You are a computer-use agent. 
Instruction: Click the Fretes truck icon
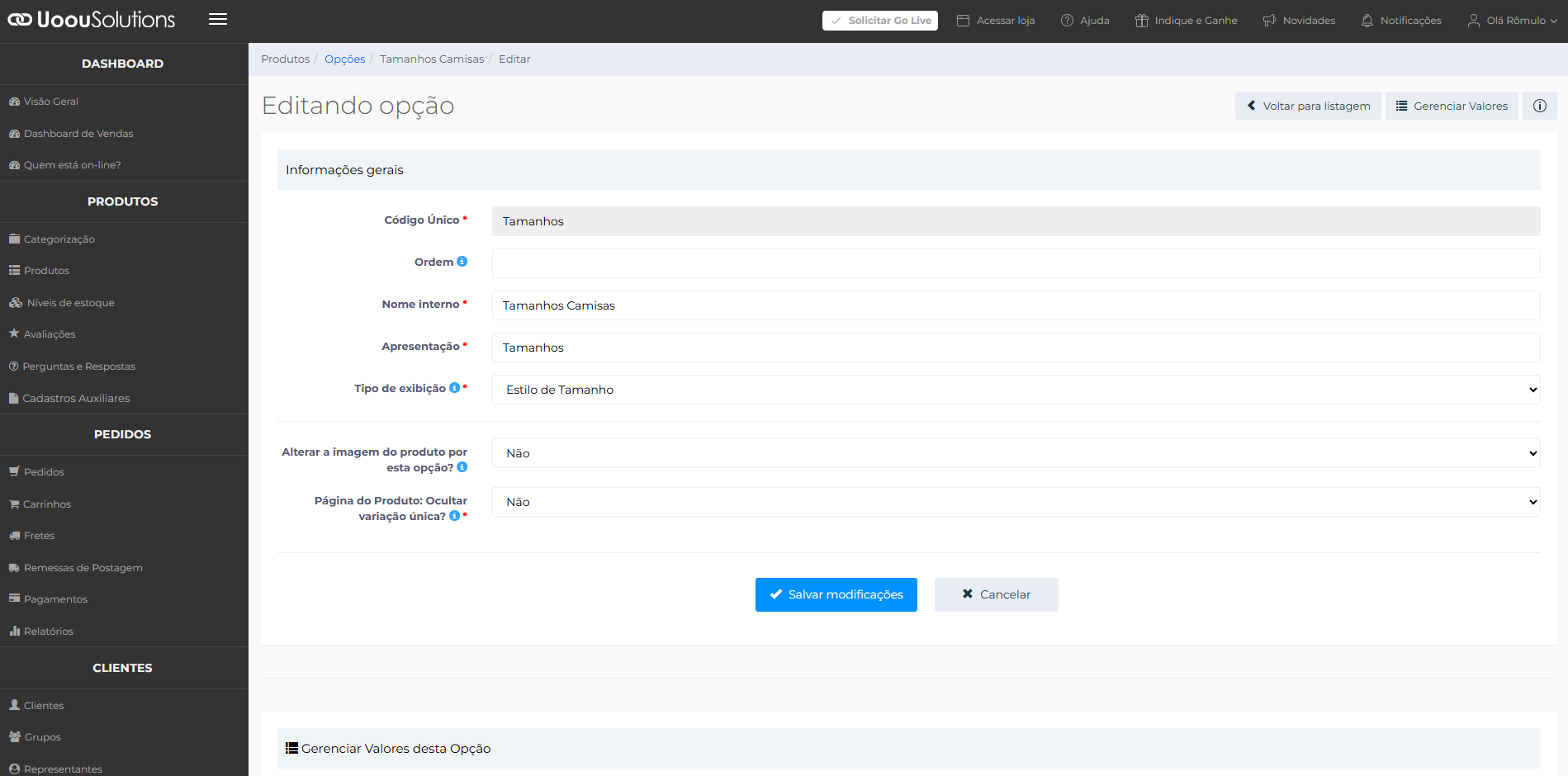tap(14, 536)
